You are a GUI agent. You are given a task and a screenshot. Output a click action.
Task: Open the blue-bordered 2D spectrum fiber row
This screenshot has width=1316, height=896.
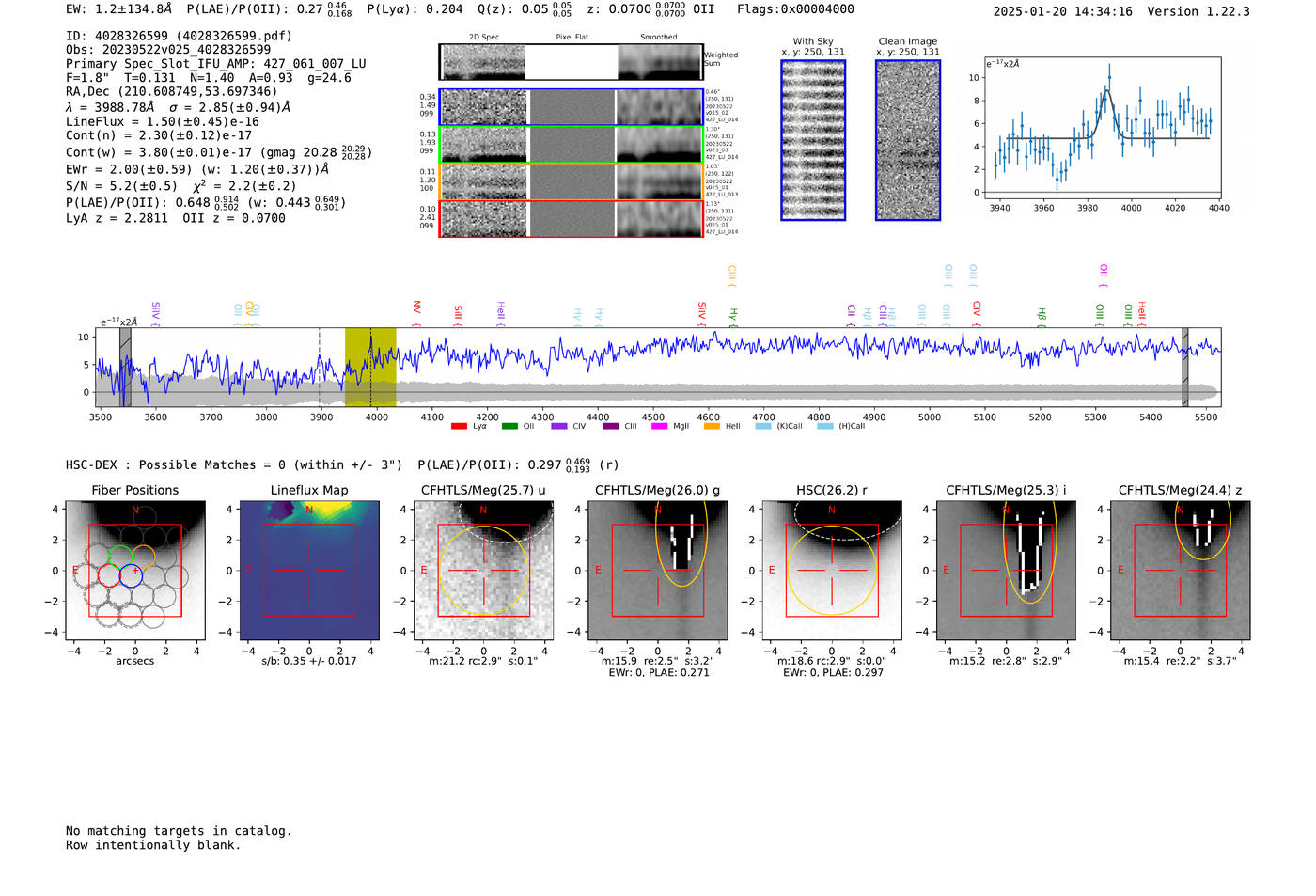point(572,107)
